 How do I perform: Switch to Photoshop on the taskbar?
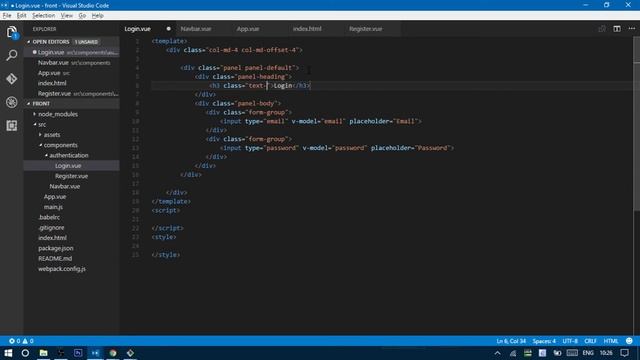(x=78, y=353)
